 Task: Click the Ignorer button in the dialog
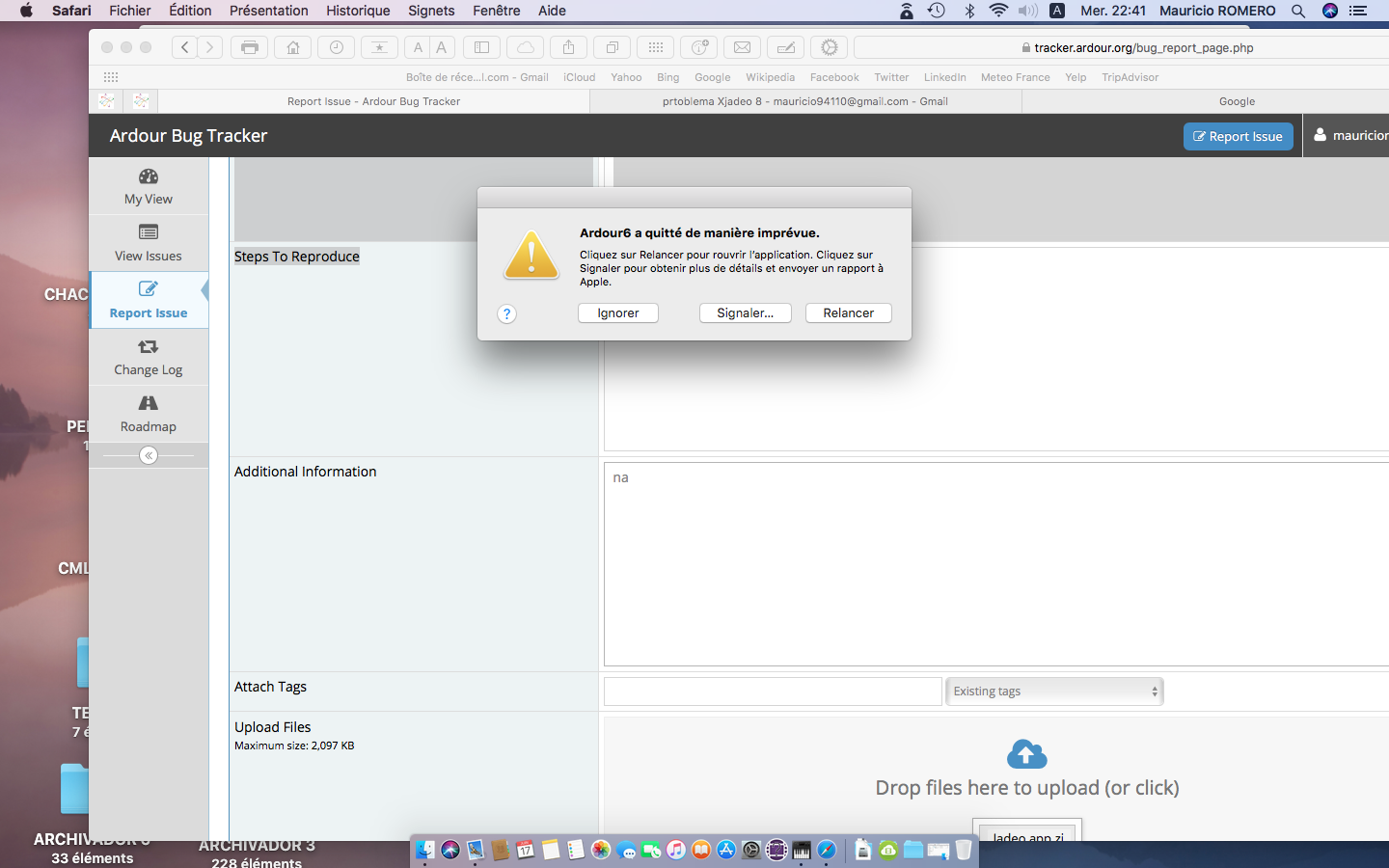coord(618,313)
